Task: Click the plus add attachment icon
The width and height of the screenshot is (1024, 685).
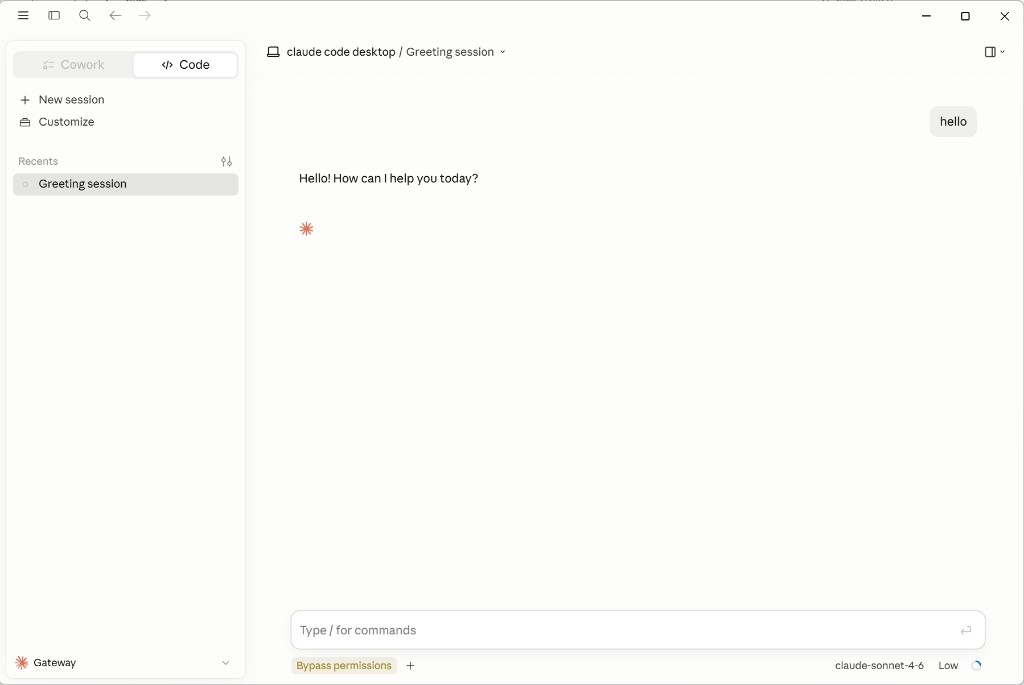Action: [410, 665]
